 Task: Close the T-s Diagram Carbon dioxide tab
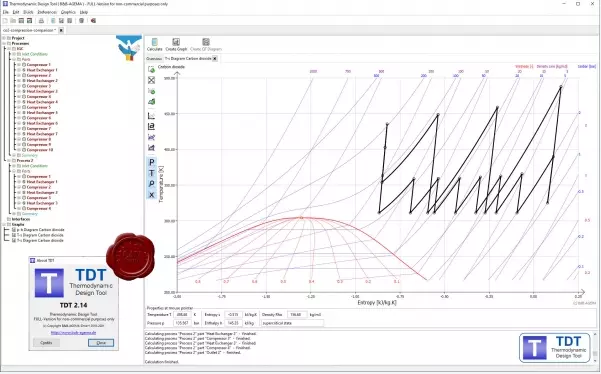pyautogui.click(x=215, y=59)
